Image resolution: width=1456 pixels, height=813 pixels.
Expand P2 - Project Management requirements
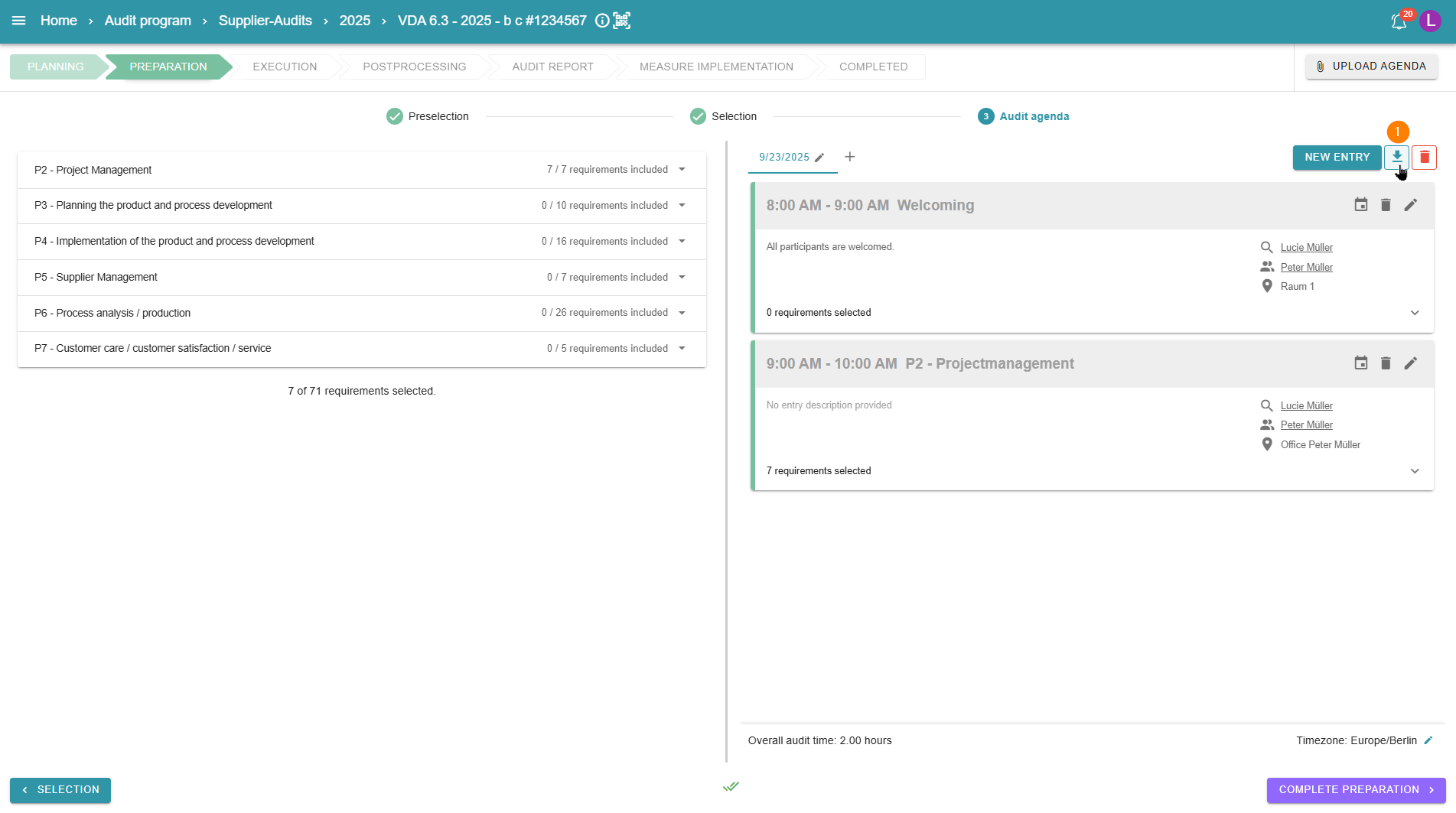(682, 170)
